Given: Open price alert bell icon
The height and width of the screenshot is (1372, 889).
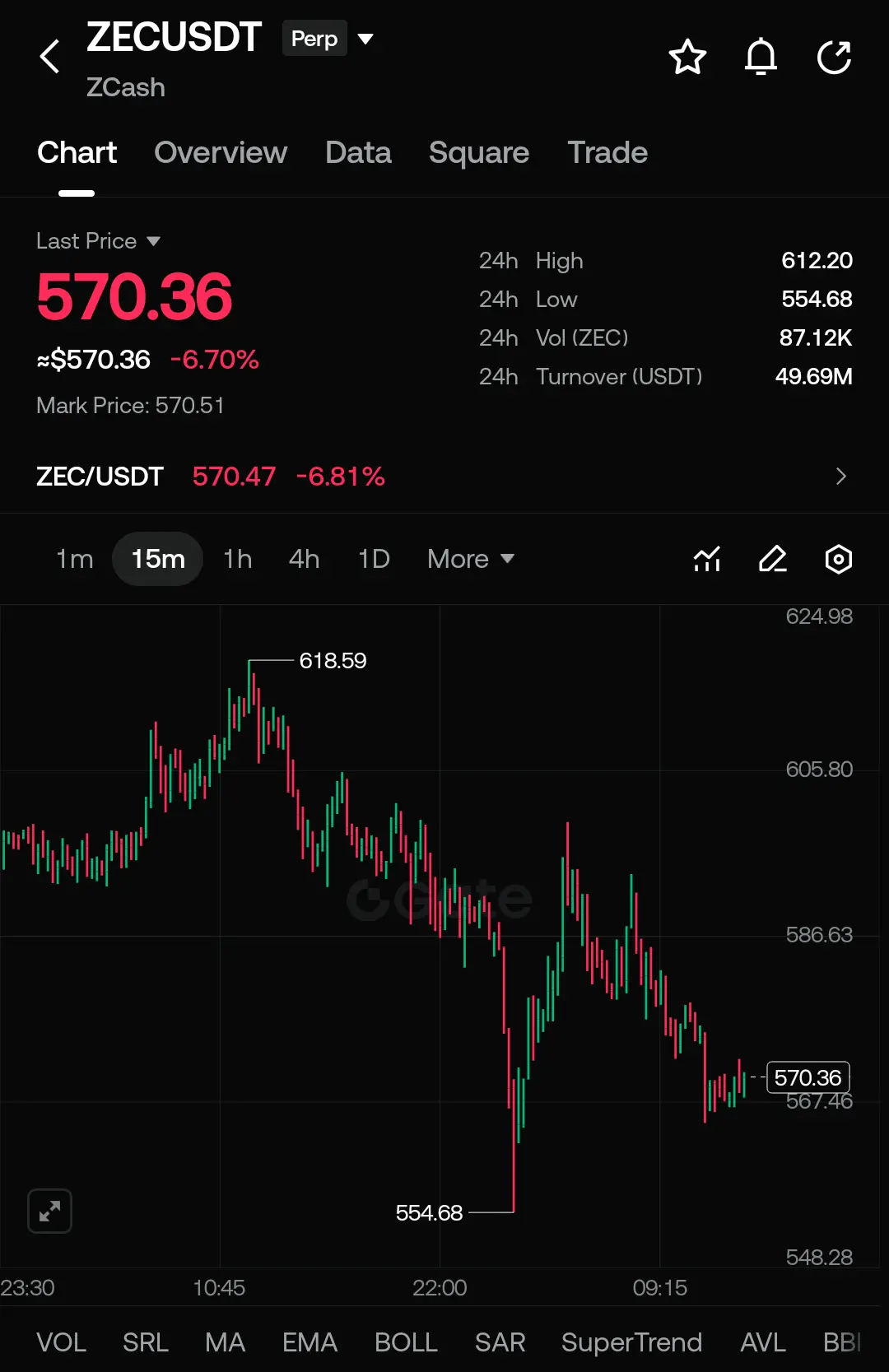Looking at the screenshot, I should point(761,57).
